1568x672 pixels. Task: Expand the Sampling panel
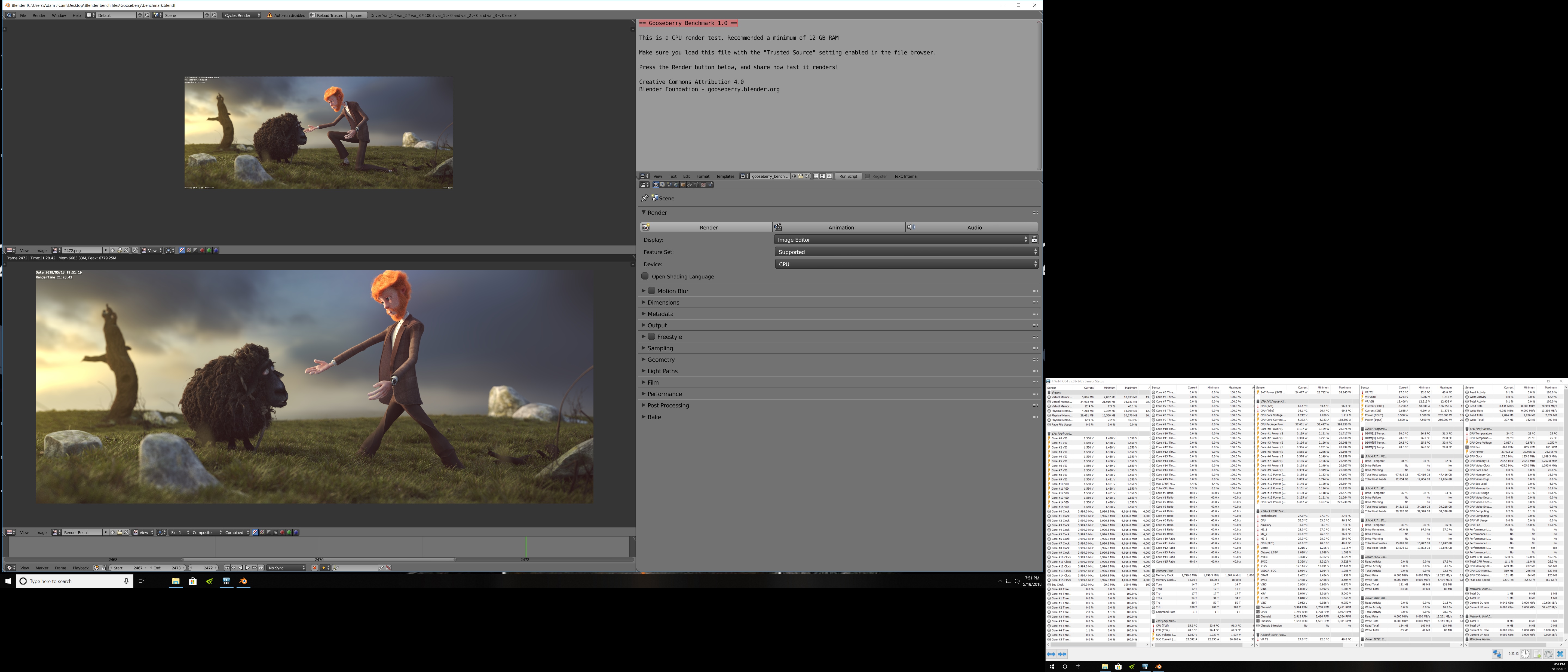click(x=660, y=348)
